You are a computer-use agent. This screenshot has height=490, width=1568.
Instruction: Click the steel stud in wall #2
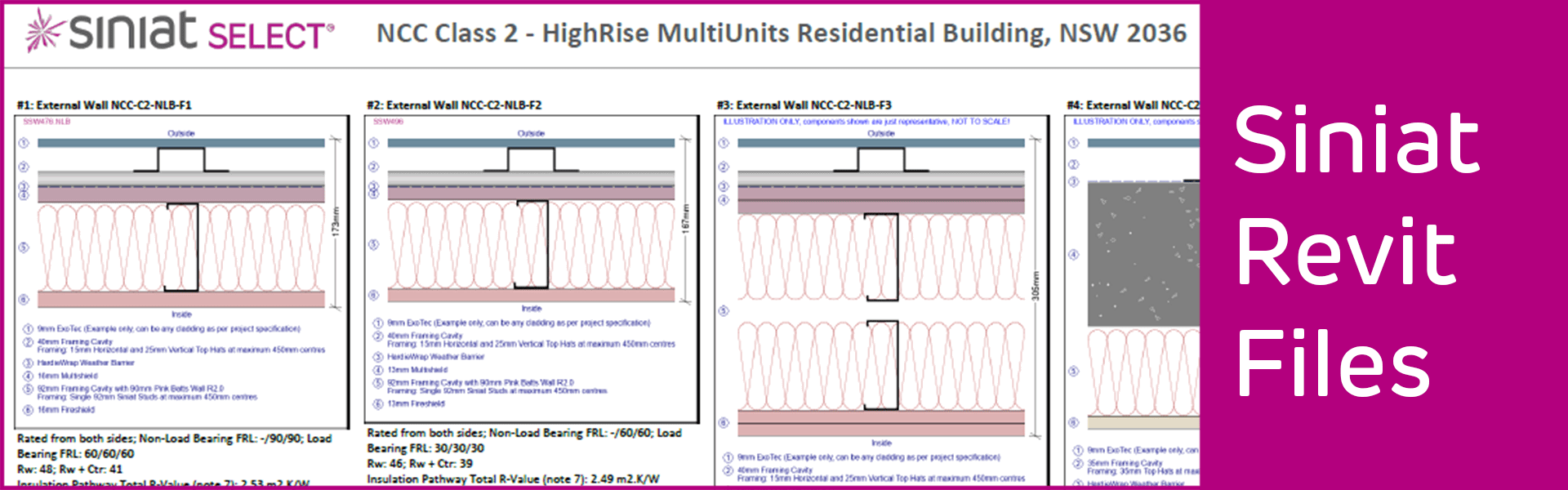pyautogui.click(x=532, y=244)
